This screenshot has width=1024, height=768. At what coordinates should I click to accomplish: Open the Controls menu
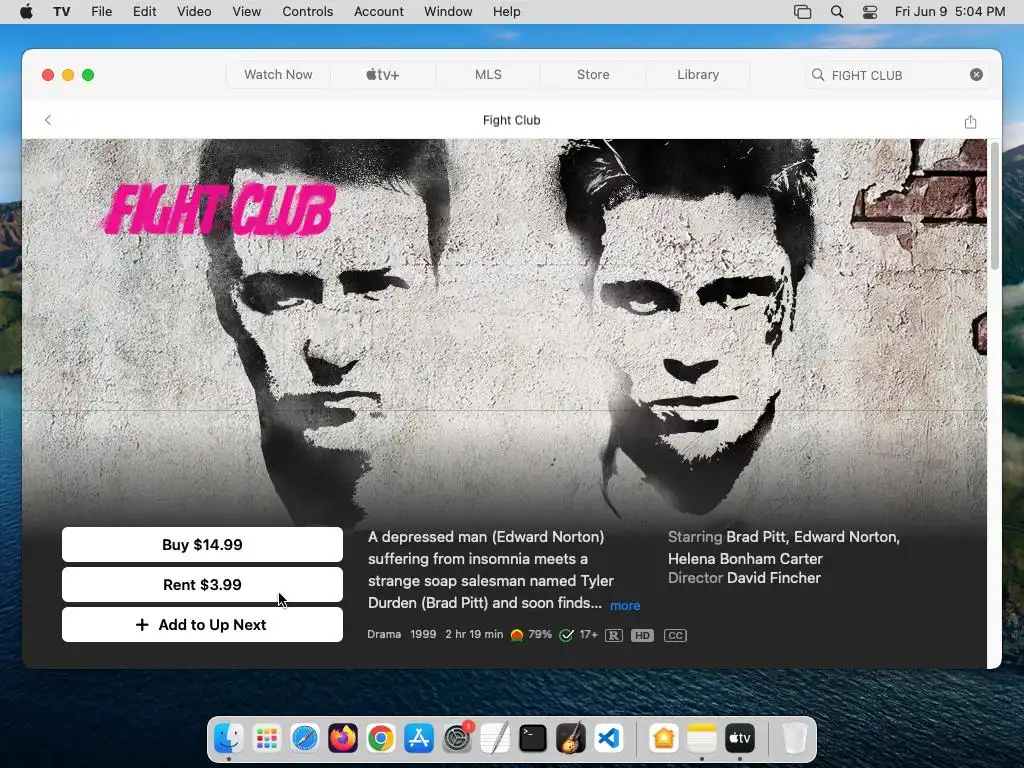[308, 12]
